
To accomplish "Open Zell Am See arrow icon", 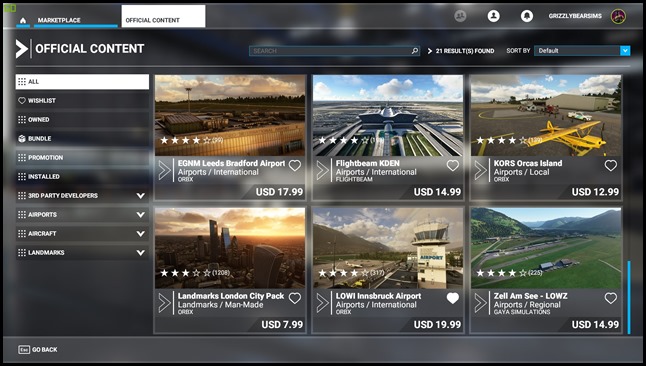I will (x=480, y=303).
